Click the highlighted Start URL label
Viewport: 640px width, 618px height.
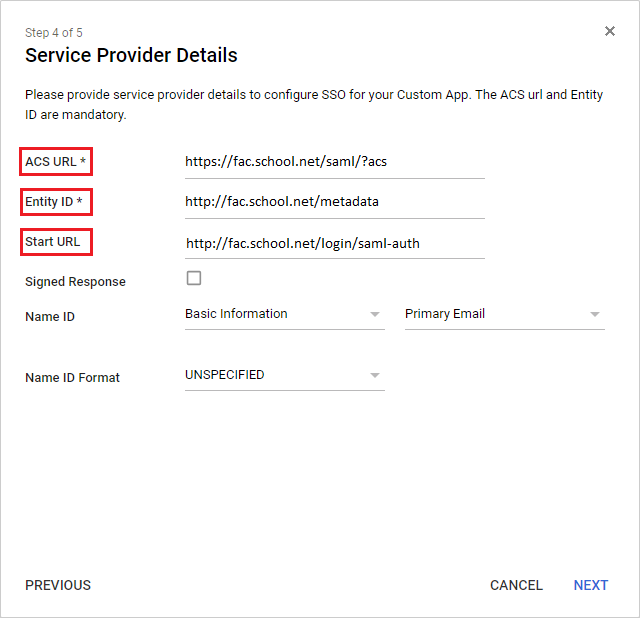click(x=55, y=242)
